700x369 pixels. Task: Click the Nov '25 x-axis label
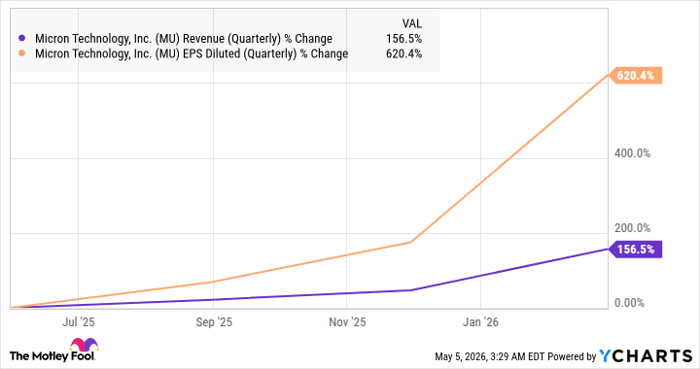point(347,322)
